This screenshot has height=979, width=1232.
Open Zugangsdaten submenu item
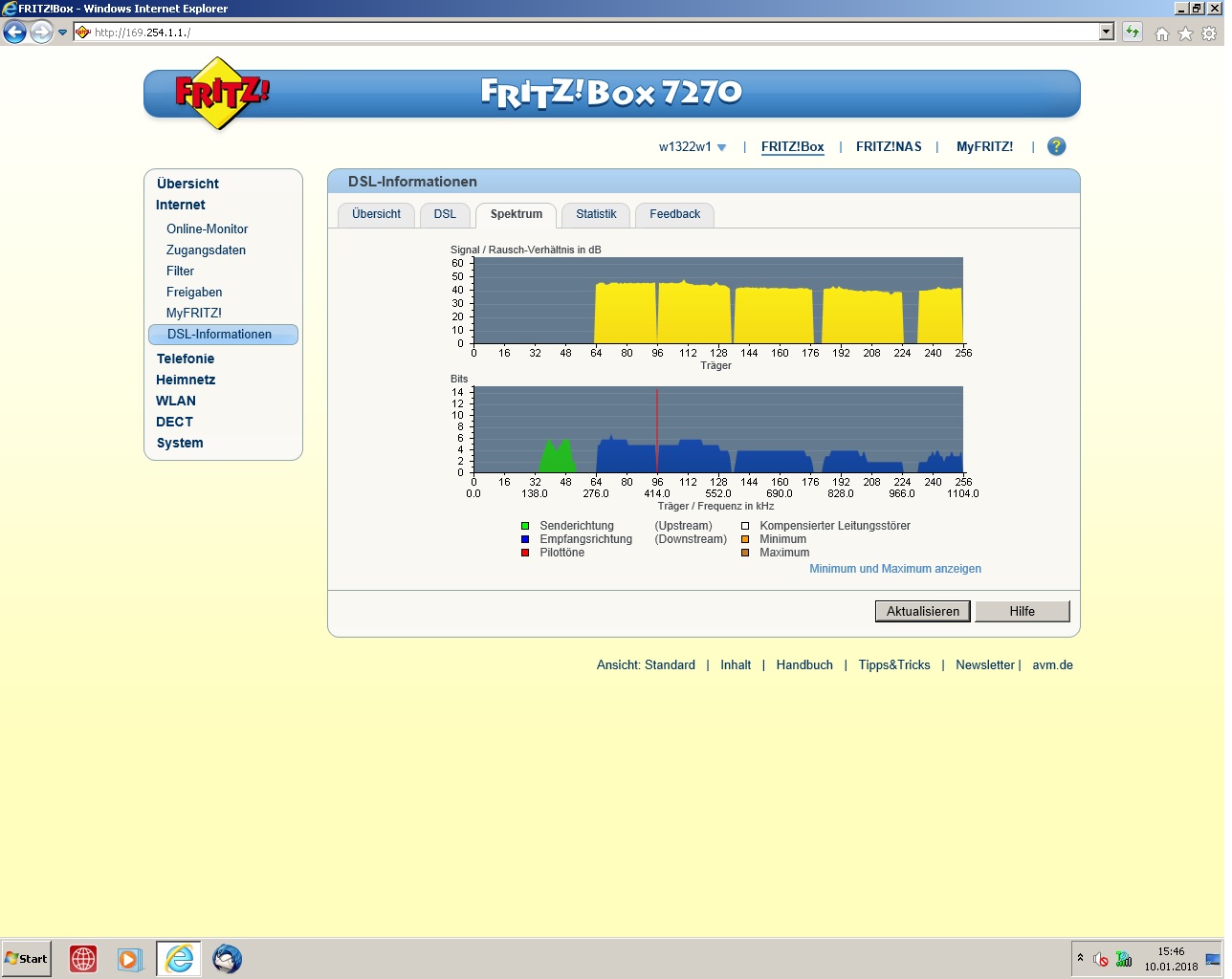[x=206, y=250]
